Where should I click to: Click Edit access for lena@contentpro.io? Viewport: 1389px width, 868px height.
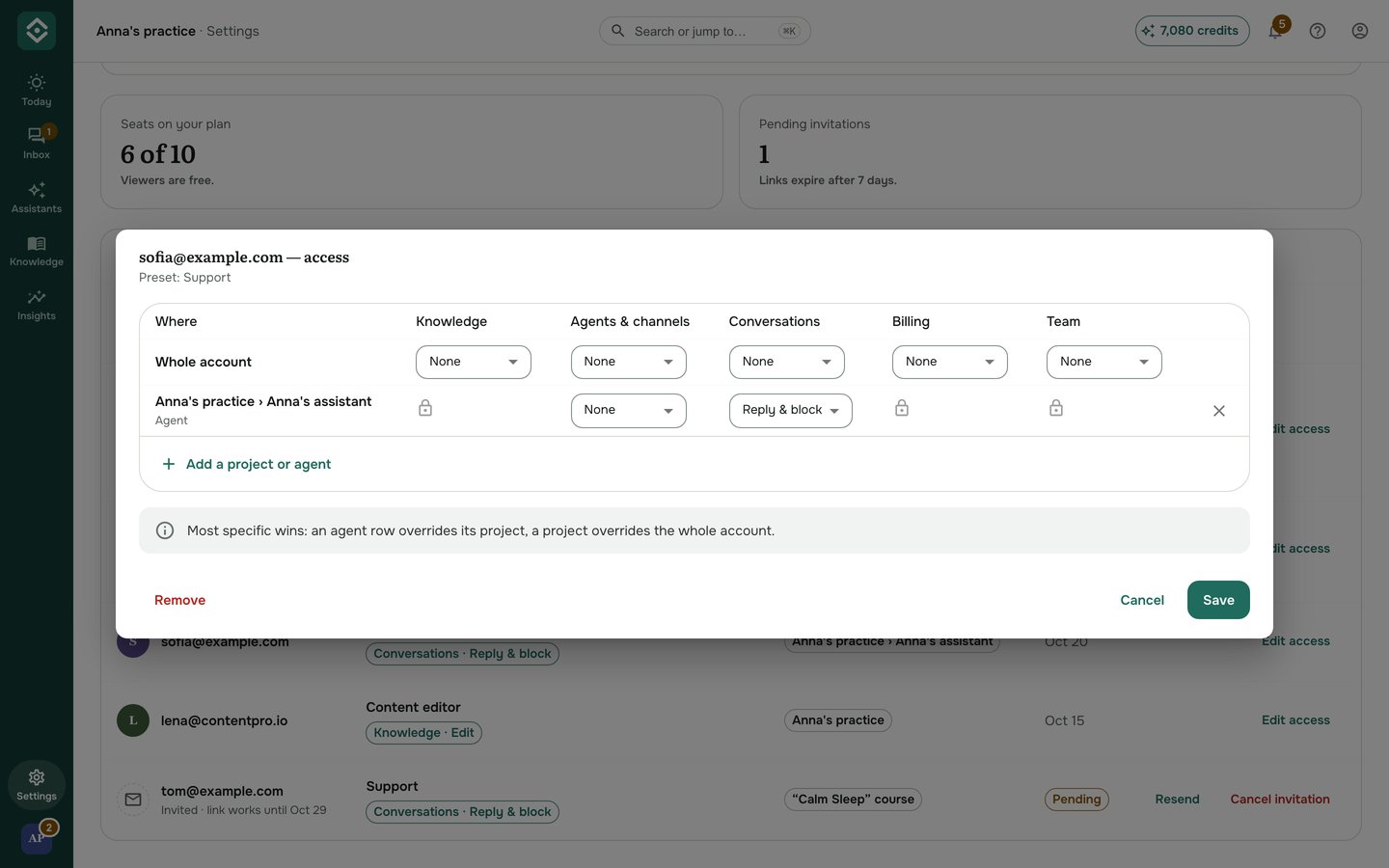tap(1295, 720)
